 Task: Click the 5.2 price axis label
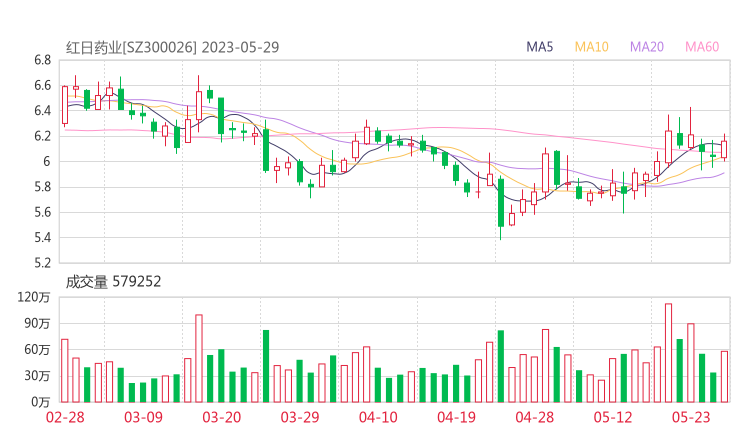point(42,263)
